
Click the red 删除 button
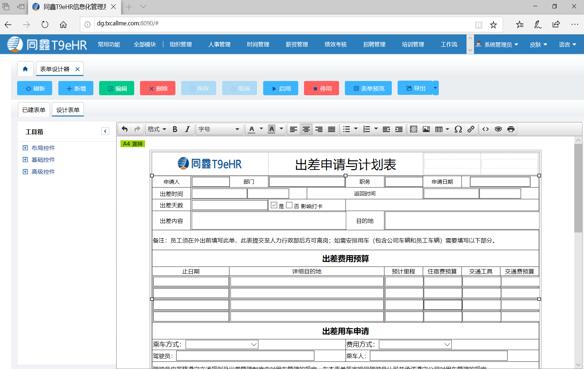158,88
